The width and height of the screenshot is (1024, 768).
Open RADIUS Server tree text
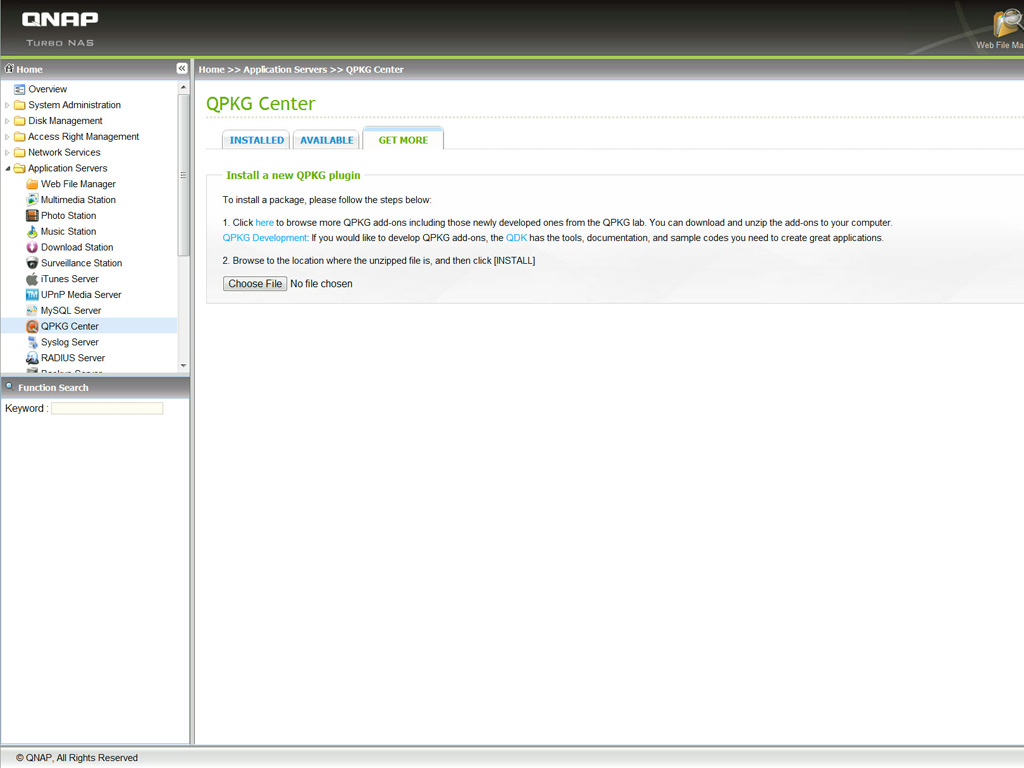click(73, 358)
